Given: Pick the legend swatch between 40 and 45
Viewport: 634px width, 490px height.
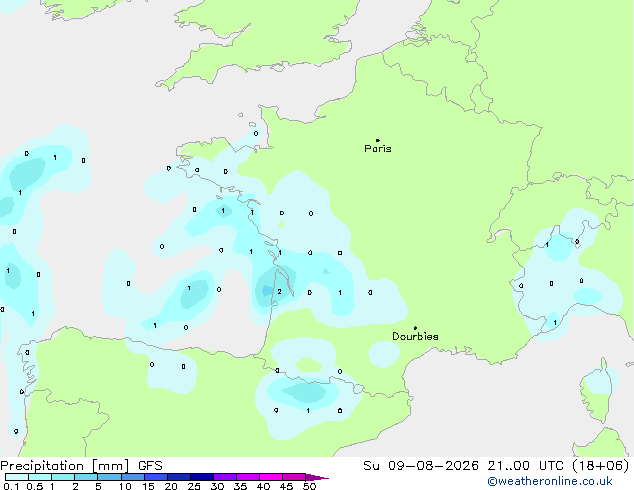Looking at the screenshot, I should click(271, 477).
